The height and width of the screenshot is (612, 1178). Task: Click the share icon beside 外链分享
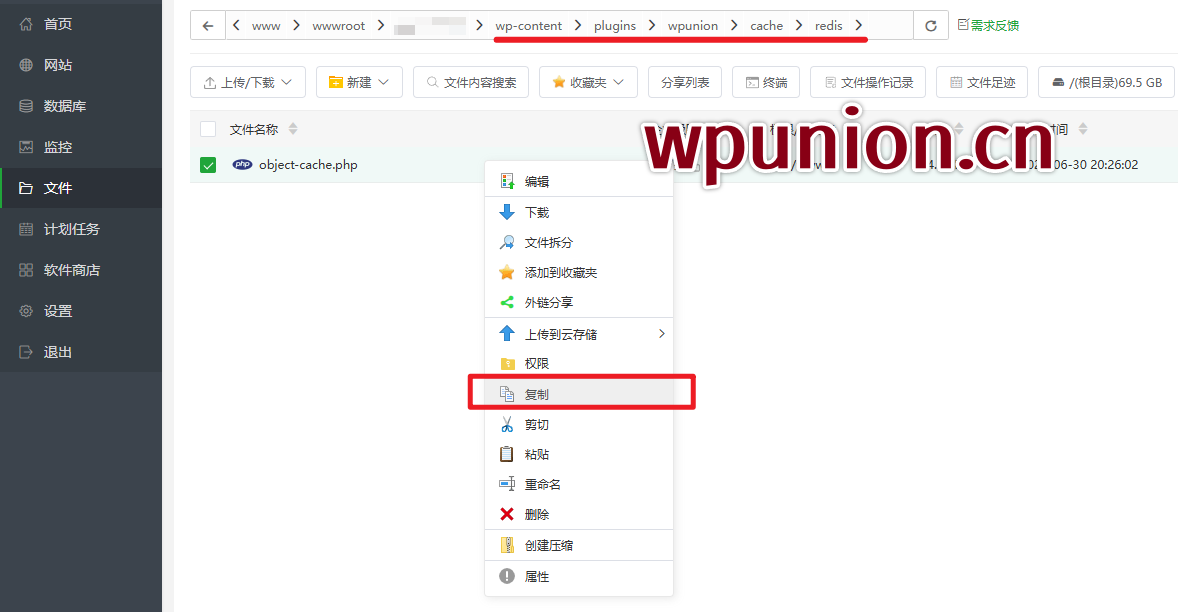(507, 303)
